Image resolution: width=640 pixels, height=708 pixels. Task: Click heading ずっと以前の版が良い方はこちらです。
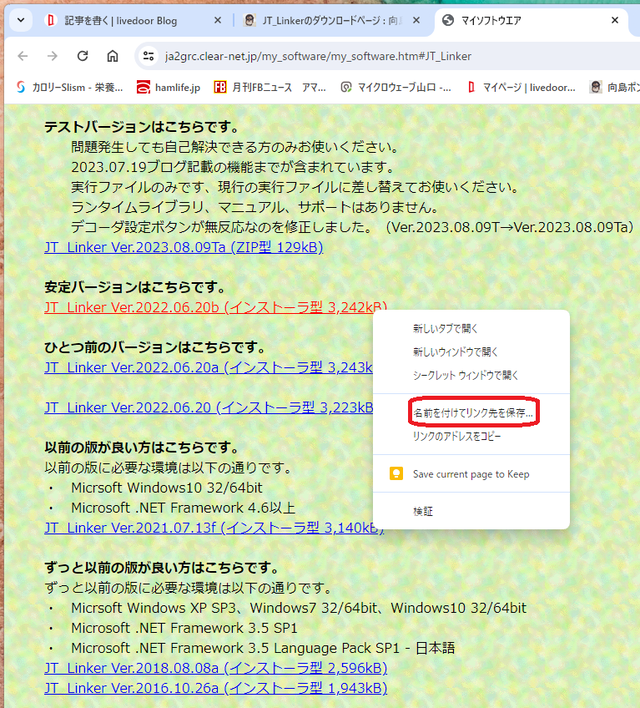162,568
